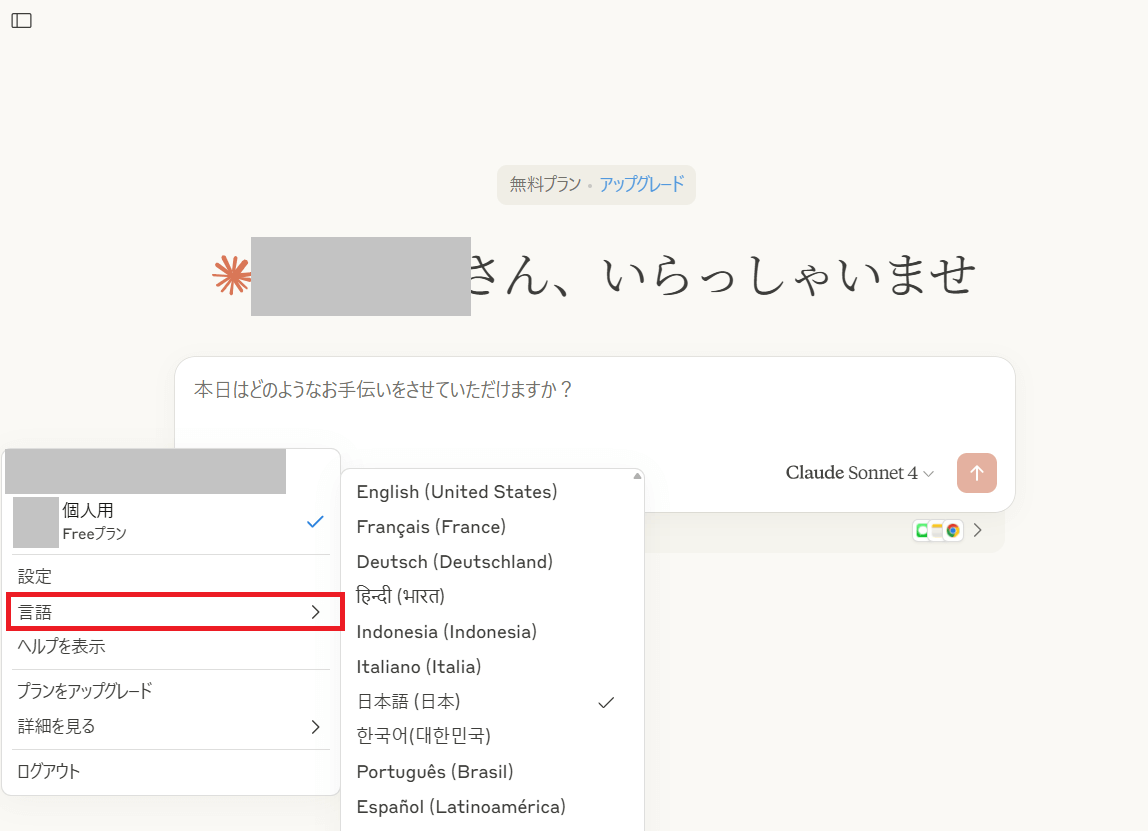Screen dimensions: 1148x831
Task: Expand the chevron on 詳細を見る
Action: (316, 726)
